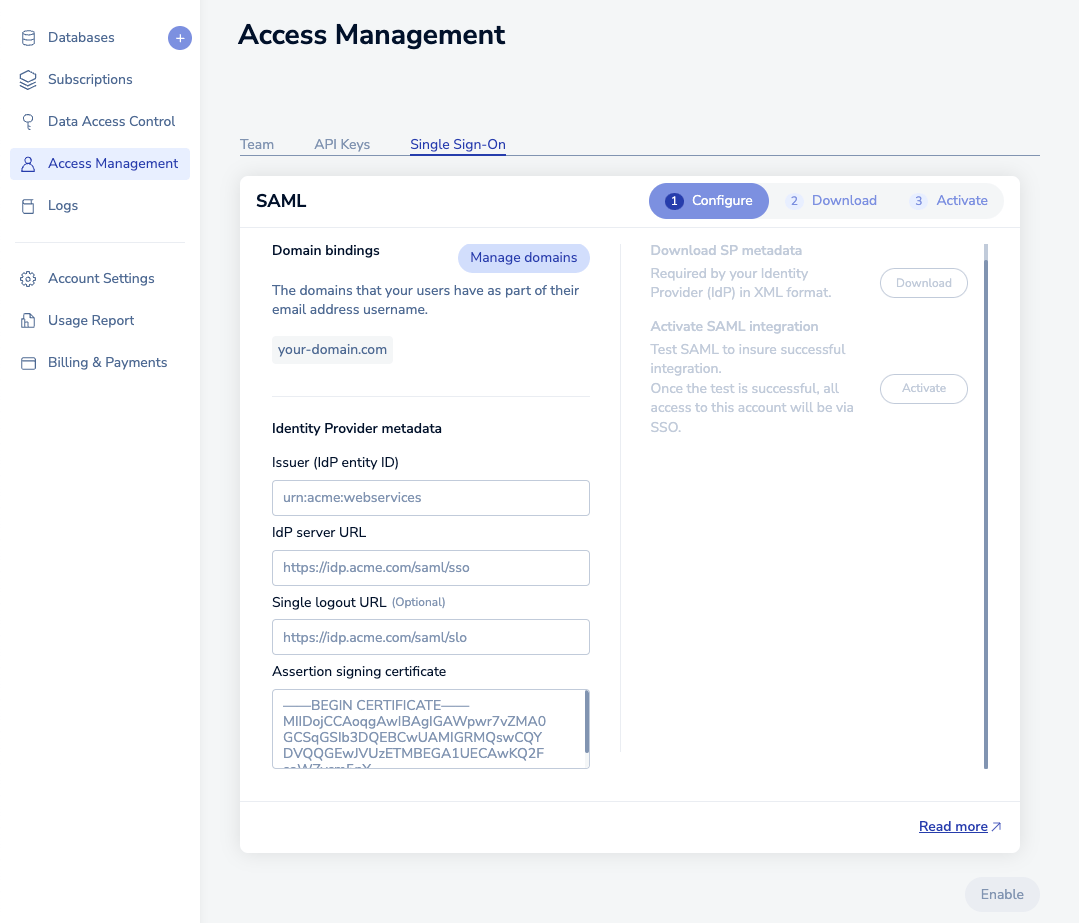Click the Subscriptions layers icon
1079x923 pixels.
point(28,80)
